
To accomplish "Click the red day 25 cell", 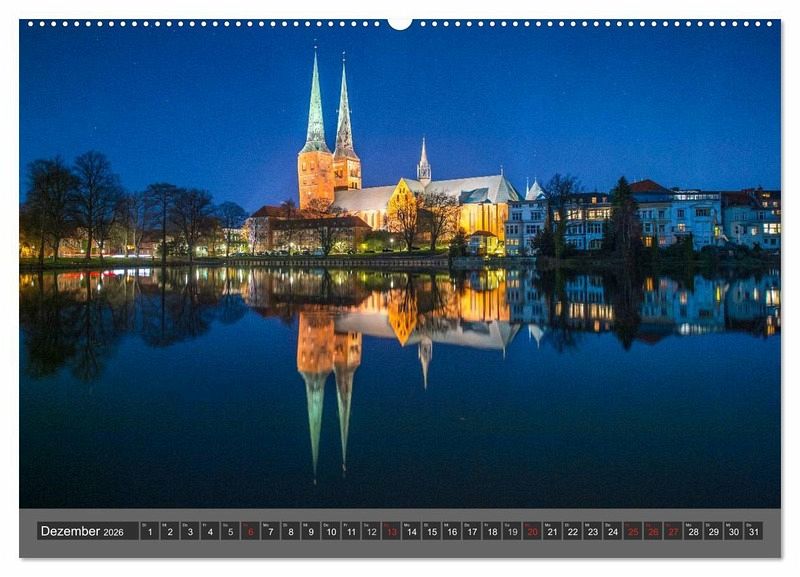I will (632, 531).
